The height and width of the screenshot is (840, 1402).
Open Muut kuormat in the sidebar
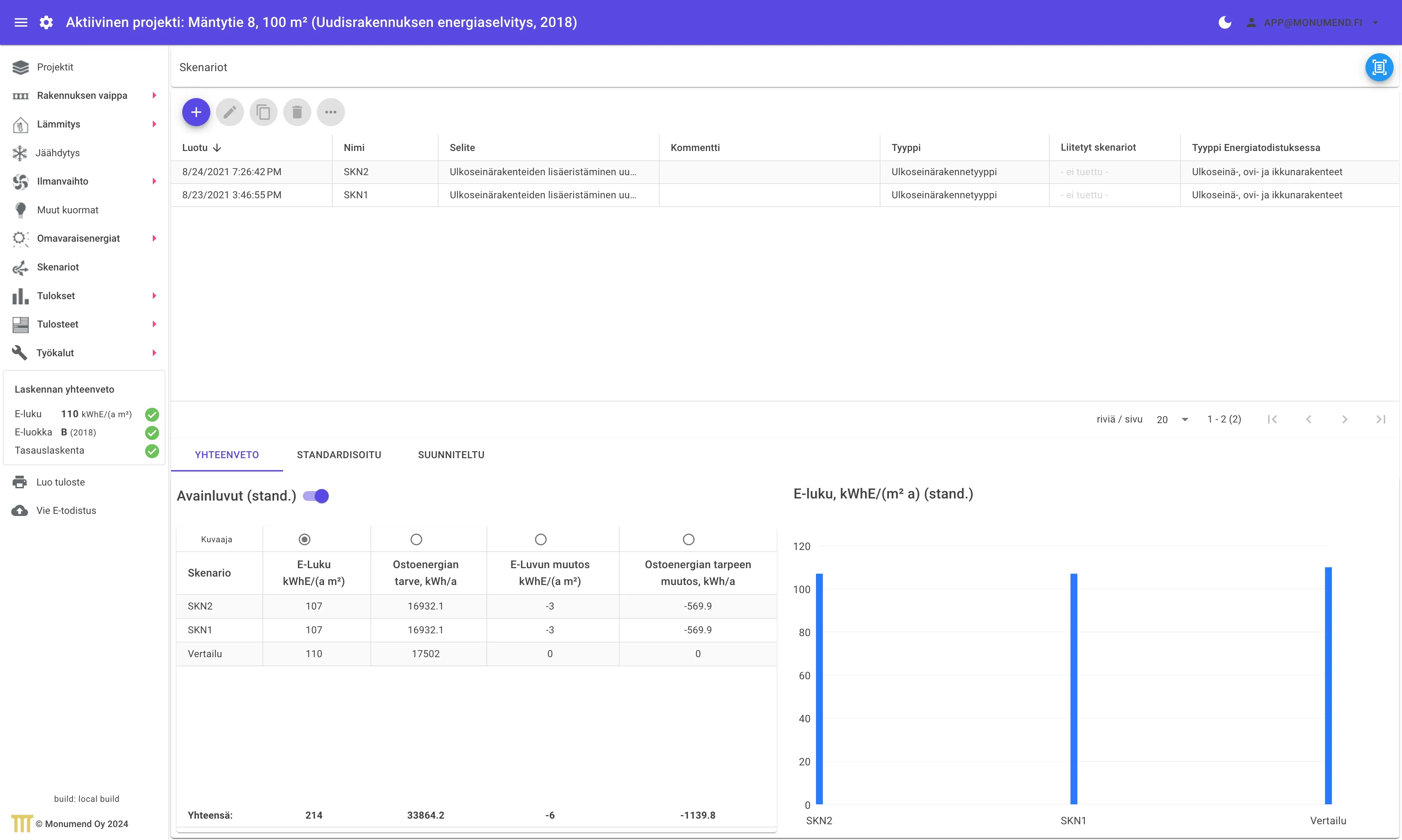[x=67, y=210]
